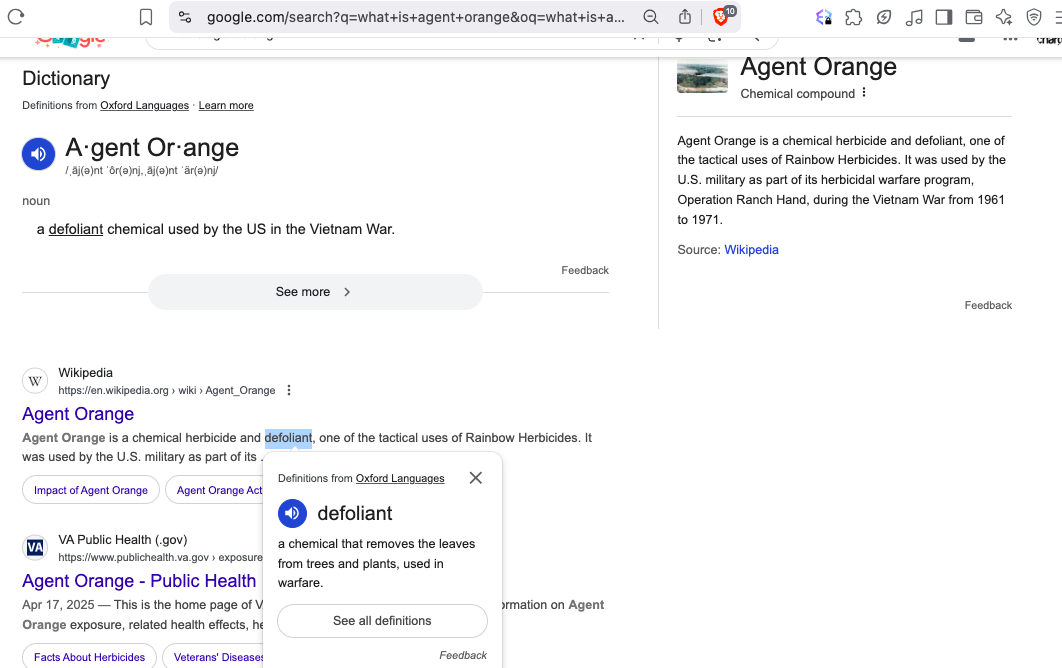This screenshot has height=668, width=1062.
Task: Play pronunciation of defoliant in popup
Action: point(293,514)
